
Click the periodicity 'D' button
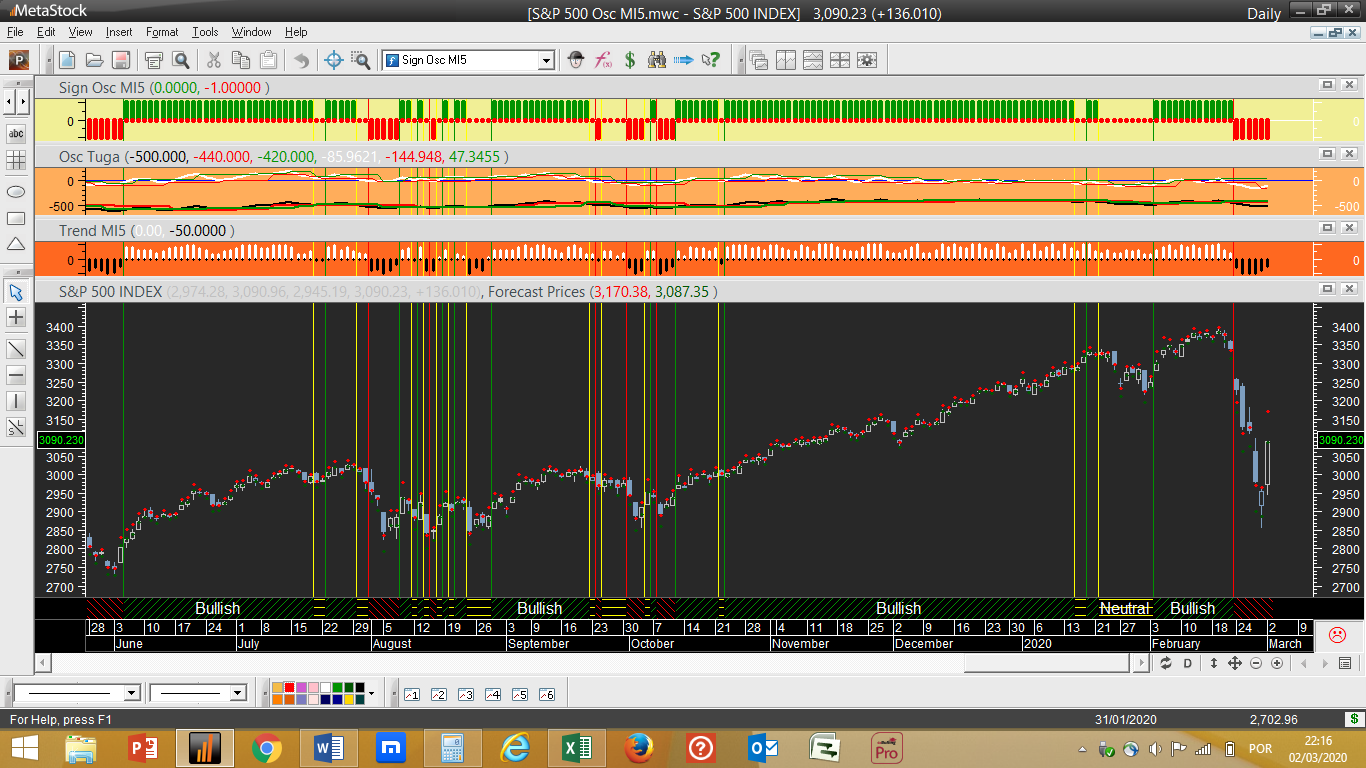pyautogui.click(x=1188, y=663)
